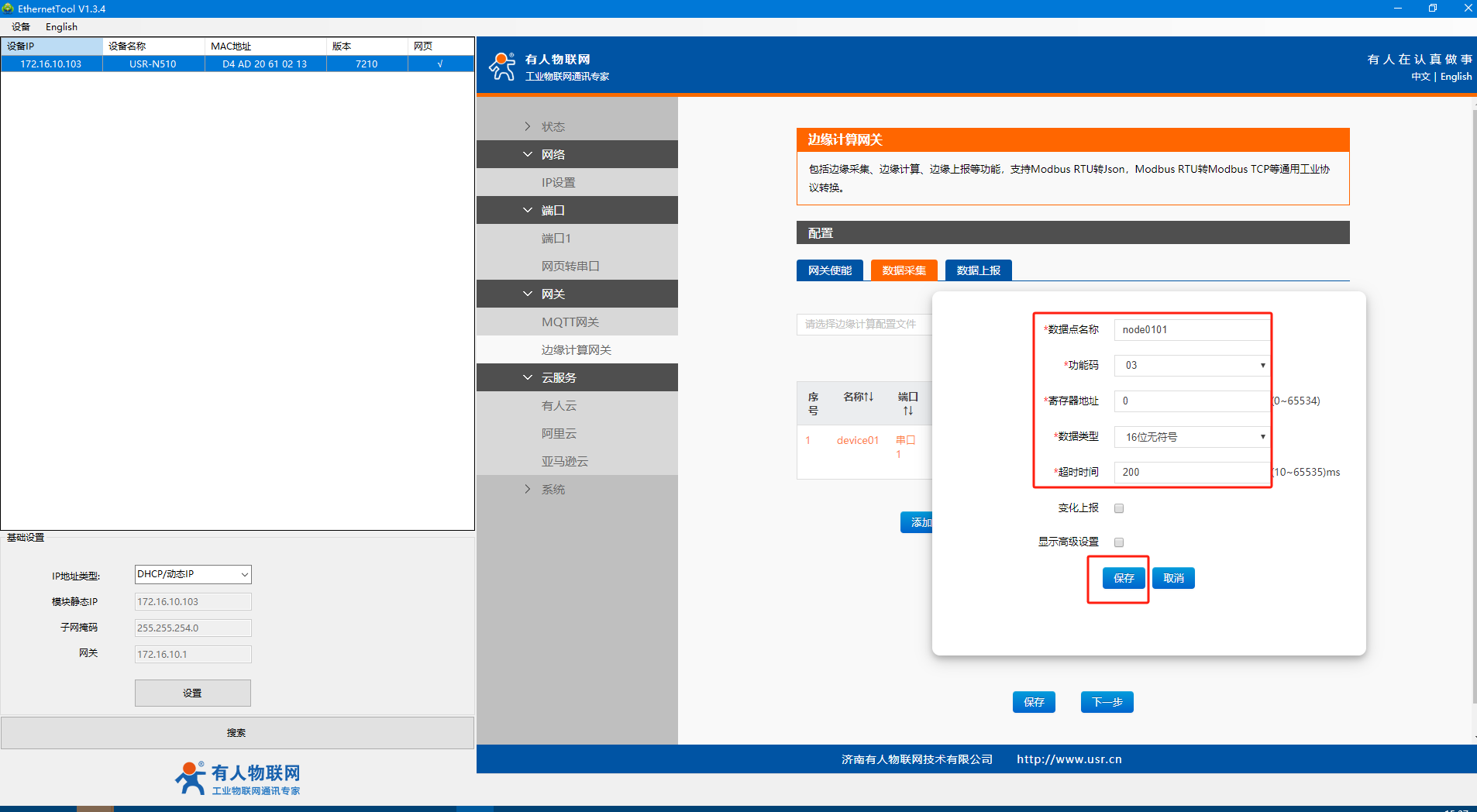
Task: Collapse the 网络 section chevron
Action: coord(528,154)
